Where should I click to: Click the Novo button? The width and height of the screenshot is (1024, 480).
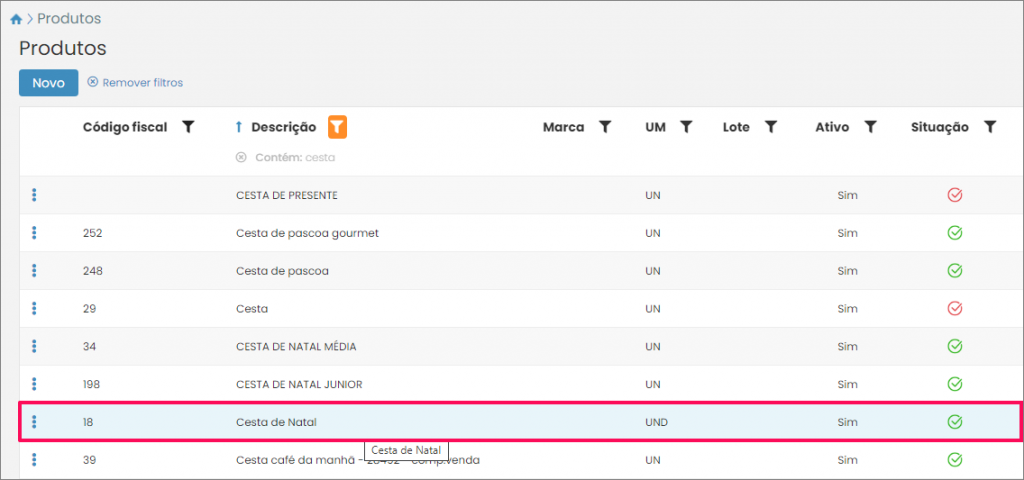click(x=48, y=83)
